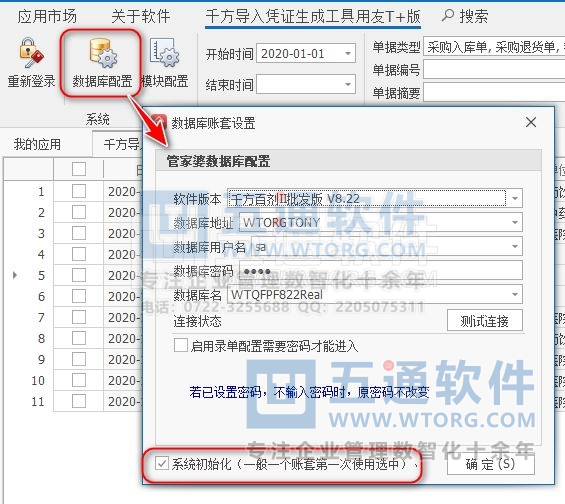Check the checkbox in row 10
The width and height of the screenshot is (565, 504).
click(x=79, y=380)
